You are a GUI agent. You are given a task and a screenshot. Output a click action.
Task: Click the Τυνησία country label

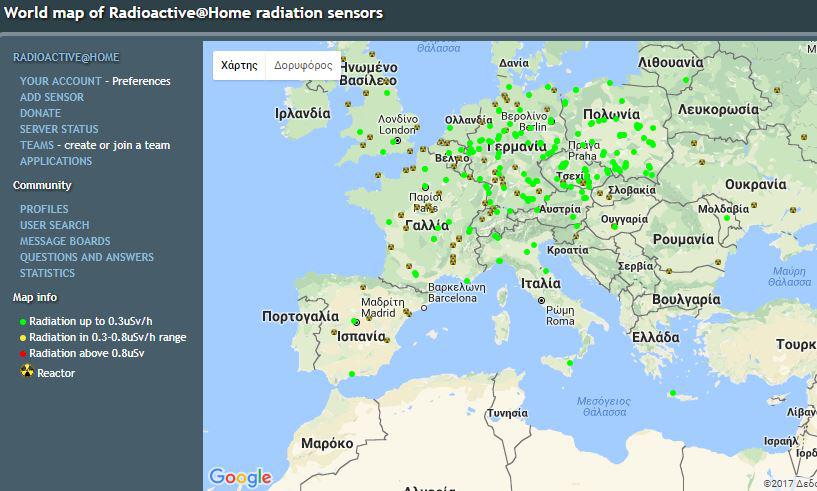point(507,413)
